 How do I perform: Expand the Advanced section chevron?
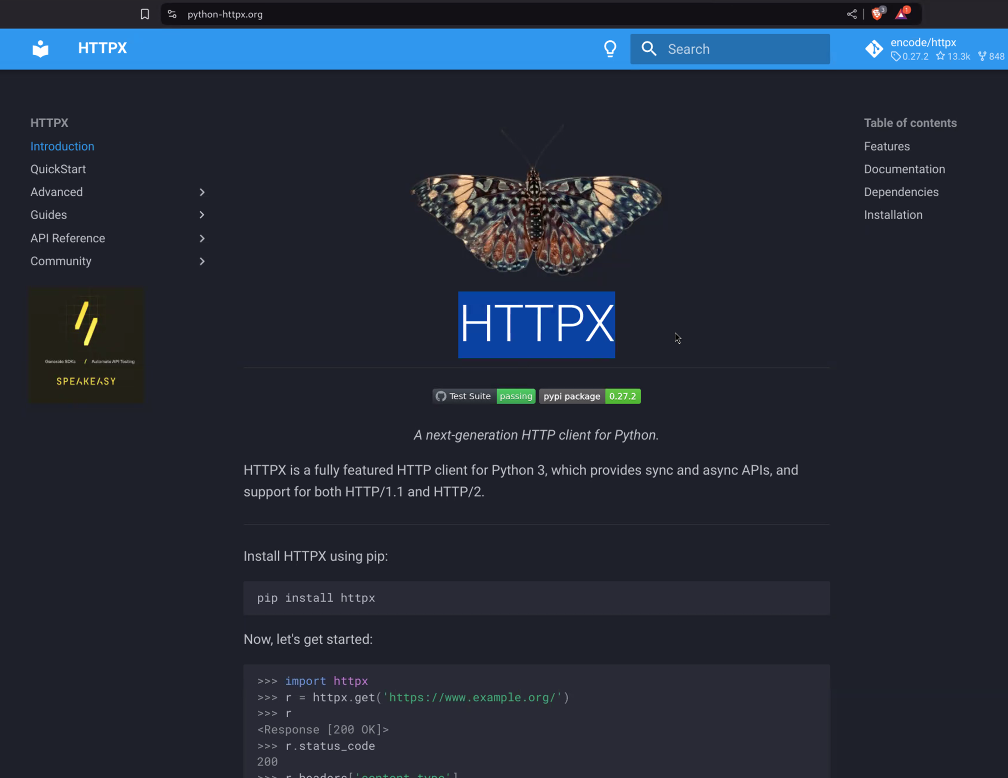[x=202, y=192]
